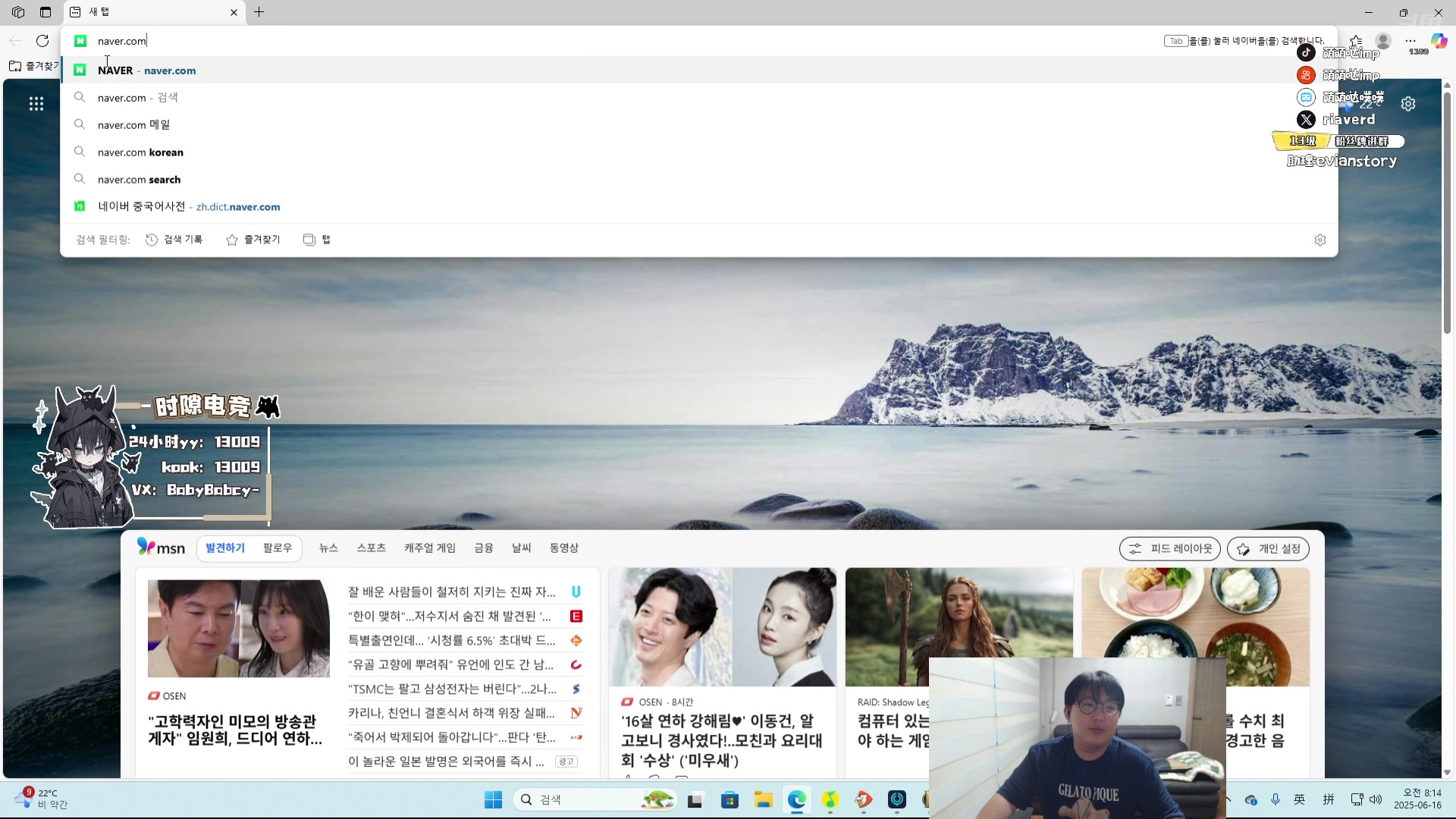
Task: Open Edge settings and more menu
Action: click(x=1410, y=41)
